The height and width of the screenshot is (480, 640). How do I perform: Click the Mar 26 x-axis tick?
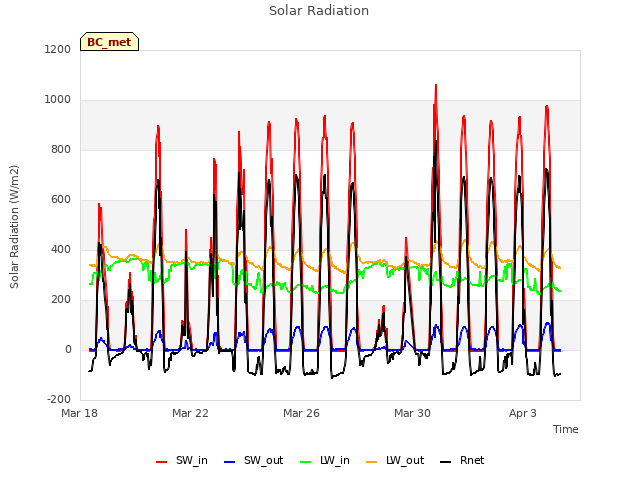[x=301, y=413]
